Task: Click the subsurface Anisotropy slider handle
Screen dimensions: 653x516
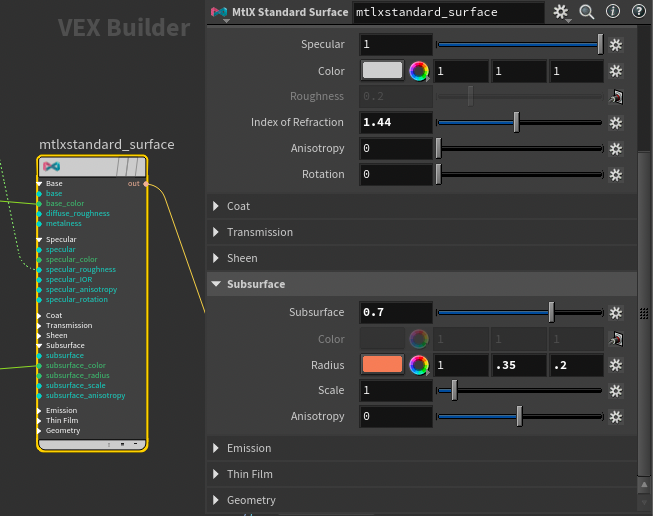Action: tap(519, 416)
